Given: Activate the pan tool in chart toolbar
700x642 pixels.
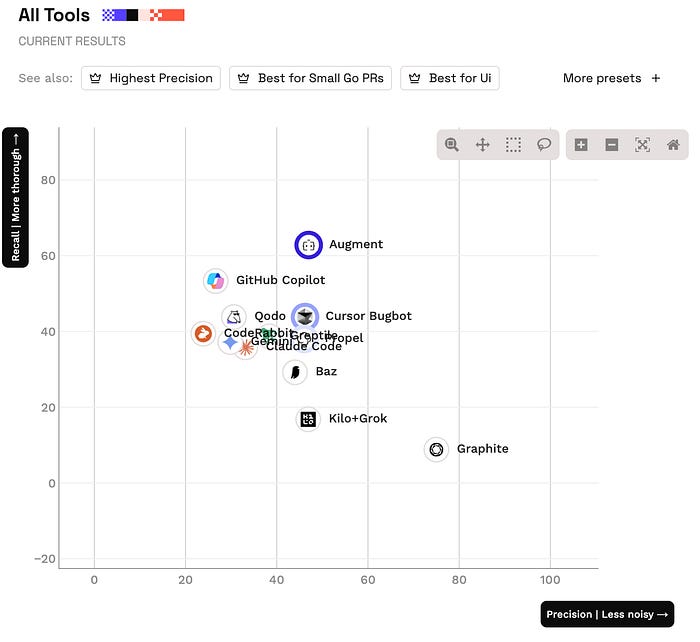Looking at the screenshot, I should [483, 145].
